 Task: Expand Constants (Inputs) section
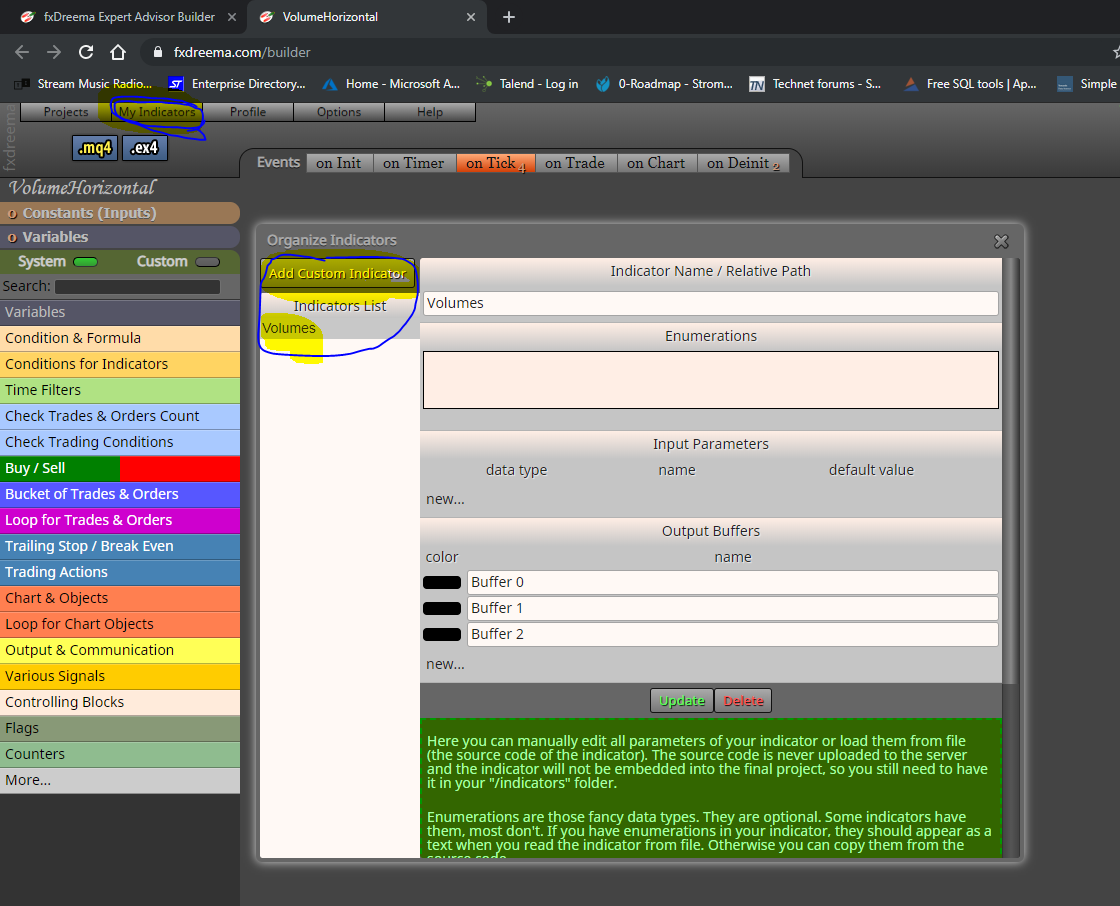[120, 213]
